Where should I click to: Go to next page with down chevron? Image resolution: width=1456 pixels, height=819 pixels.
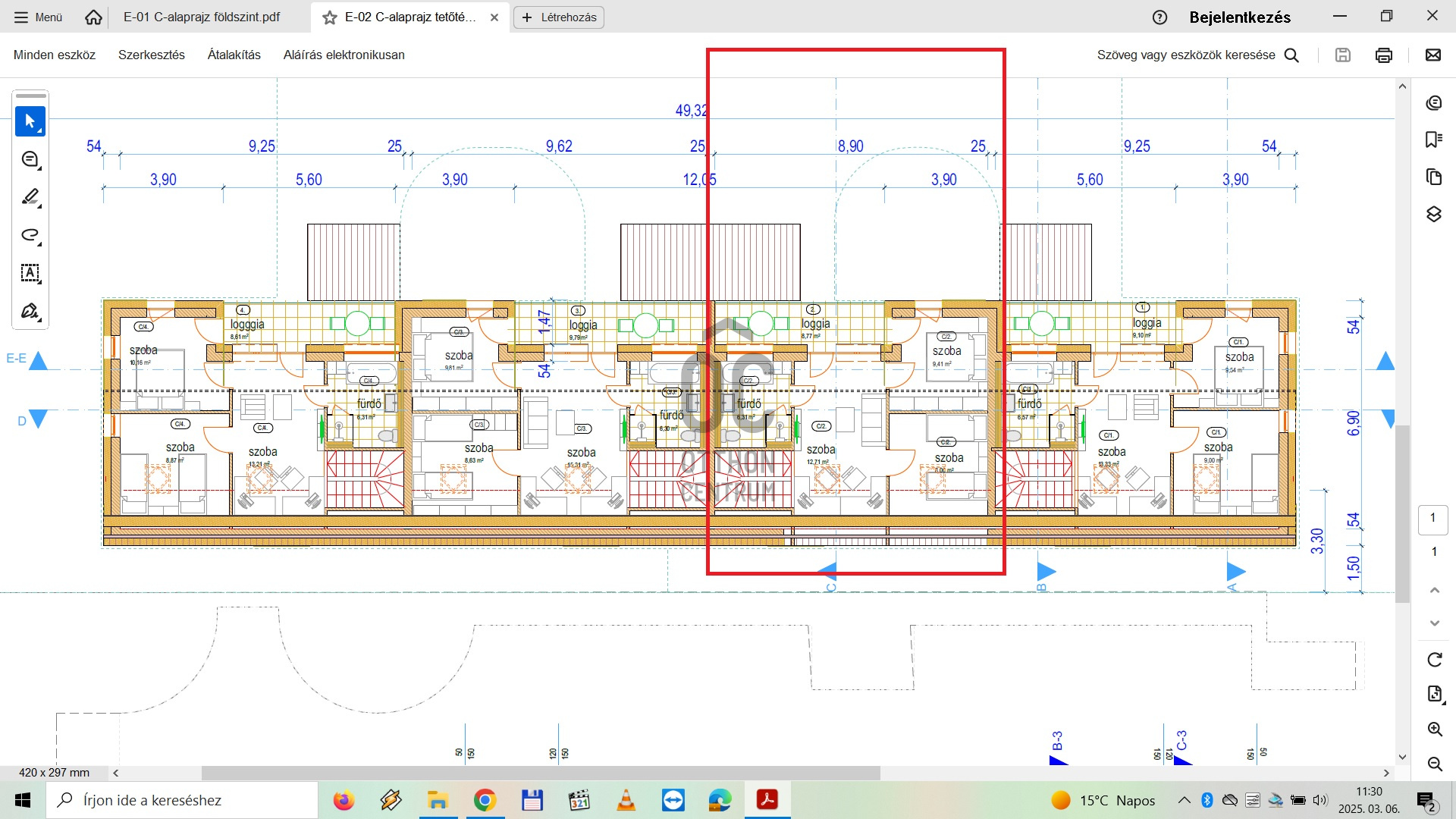[x=1434, y=623]
